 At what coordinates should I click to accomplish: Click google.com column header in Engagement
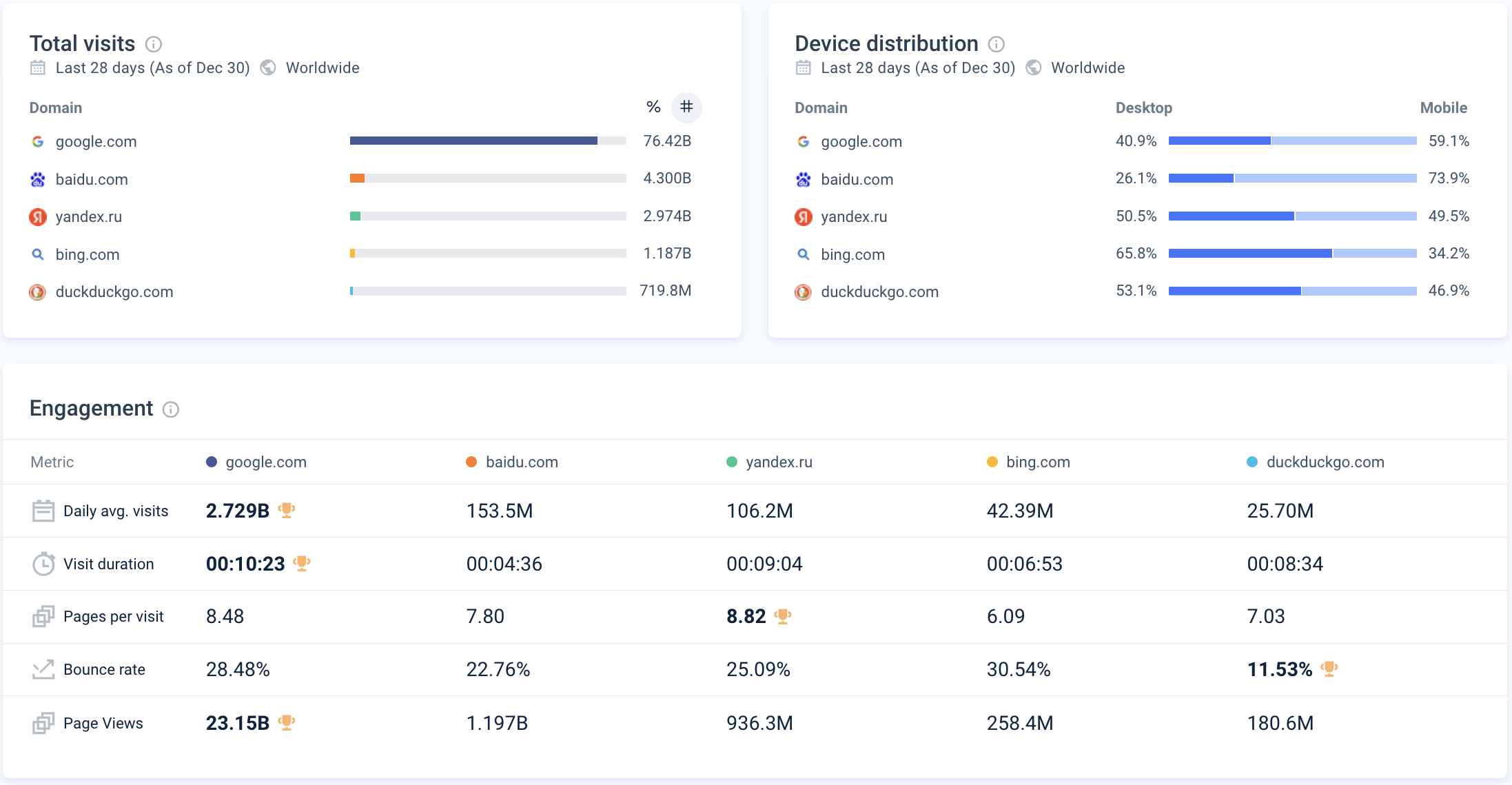256,462
